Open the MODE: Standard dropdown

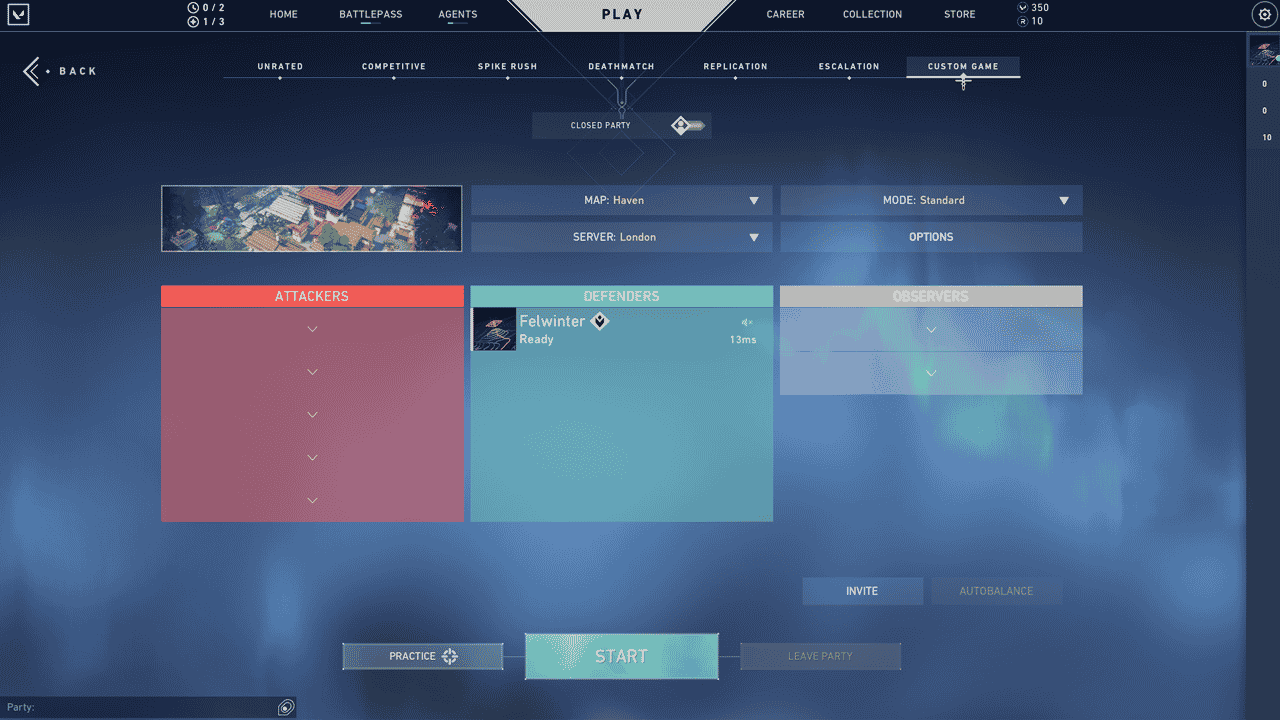(931, 200)
